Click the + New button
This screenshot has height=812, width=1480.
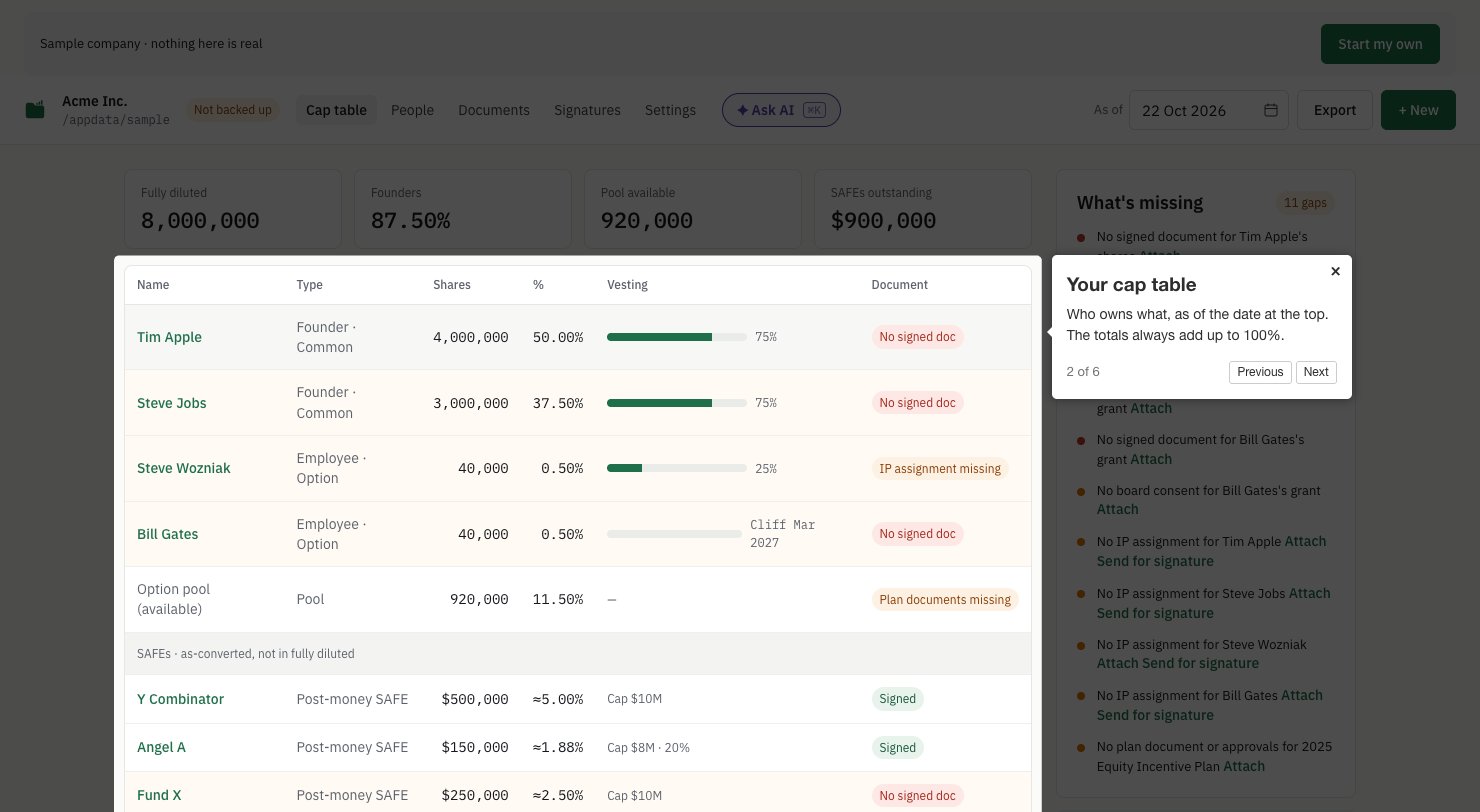(x=1418, y=110)
